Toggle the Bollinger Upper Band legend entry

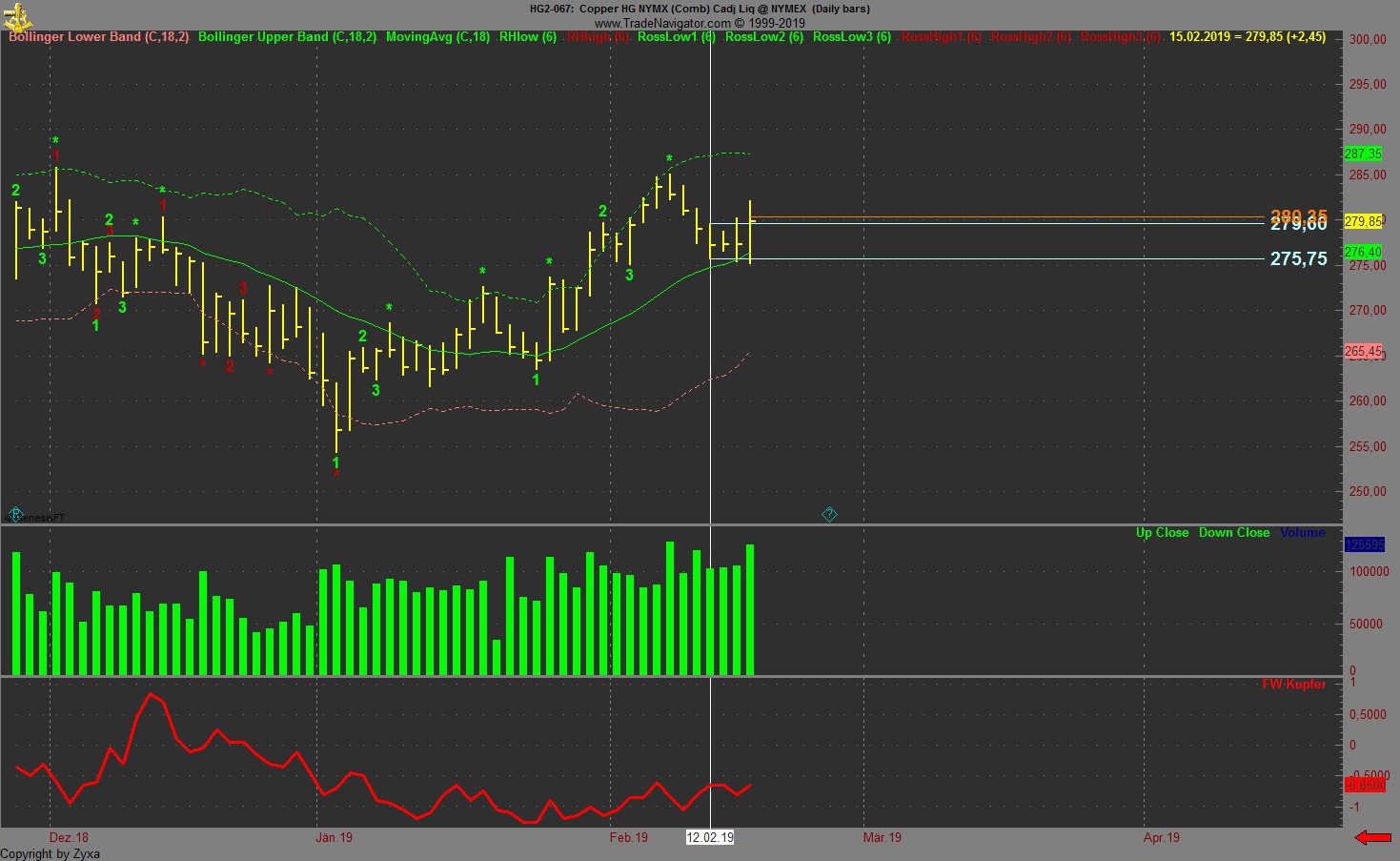click(x=285, y=37)
